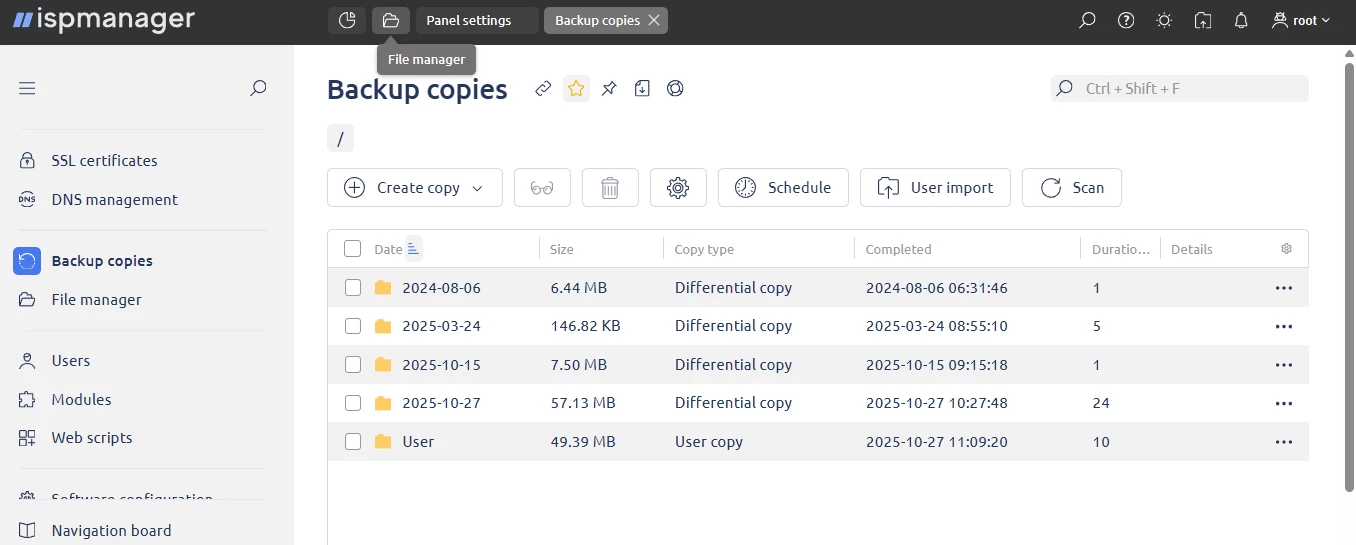Sort by Completed column header
This screenshot has height=545, width=1356.
(x=898, y=249)
